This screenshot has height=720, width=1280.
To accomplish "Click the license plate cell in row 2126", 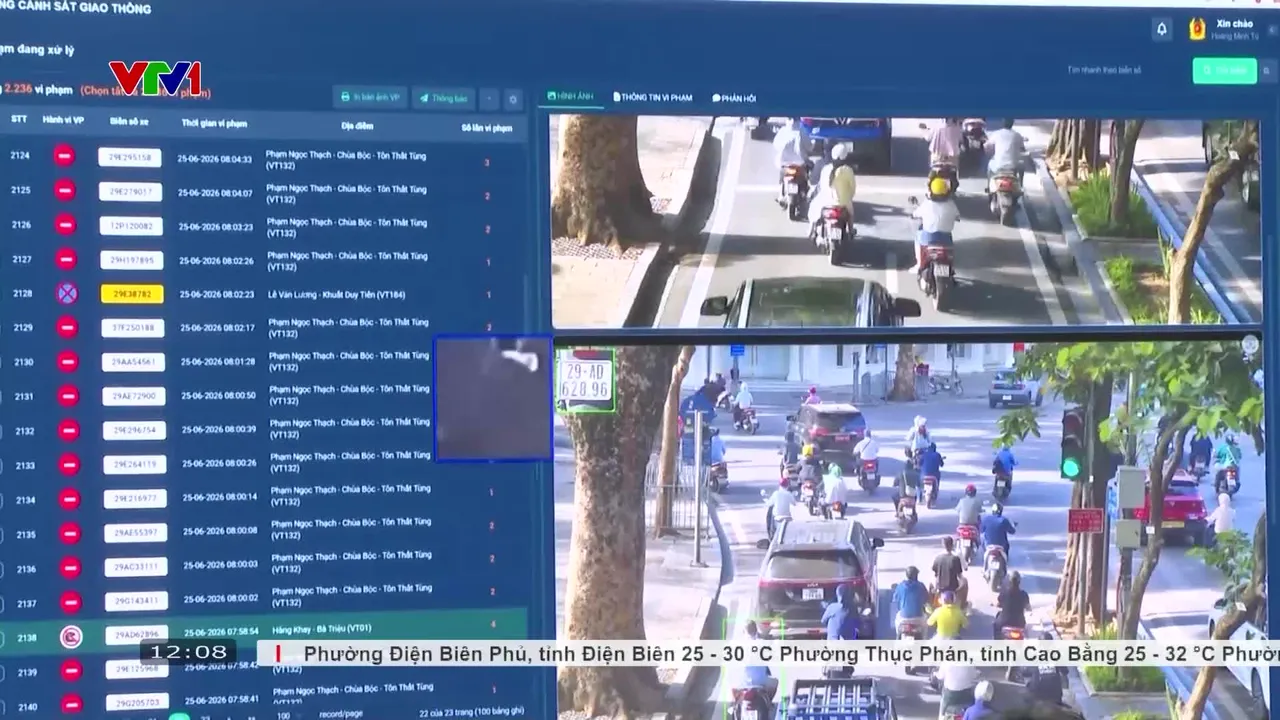I will 131,226.
